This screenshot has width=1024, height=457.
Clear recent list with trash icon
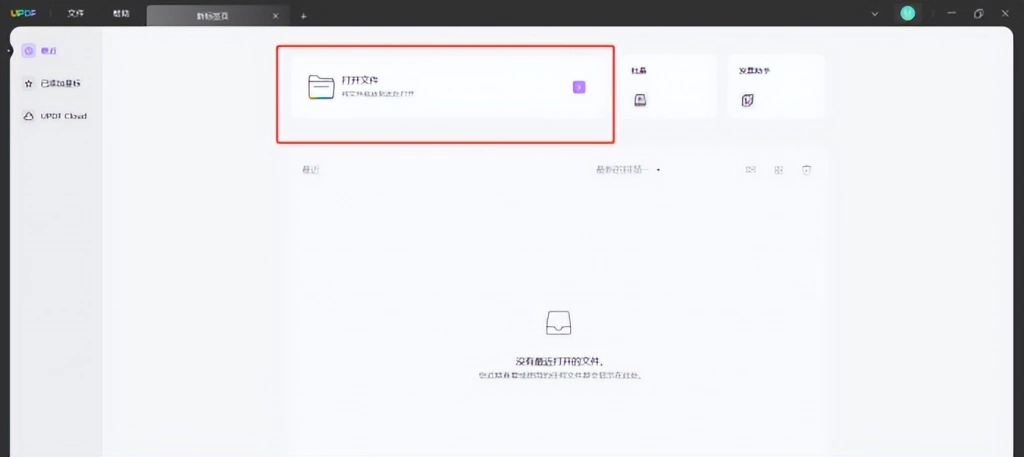(807, 170)
